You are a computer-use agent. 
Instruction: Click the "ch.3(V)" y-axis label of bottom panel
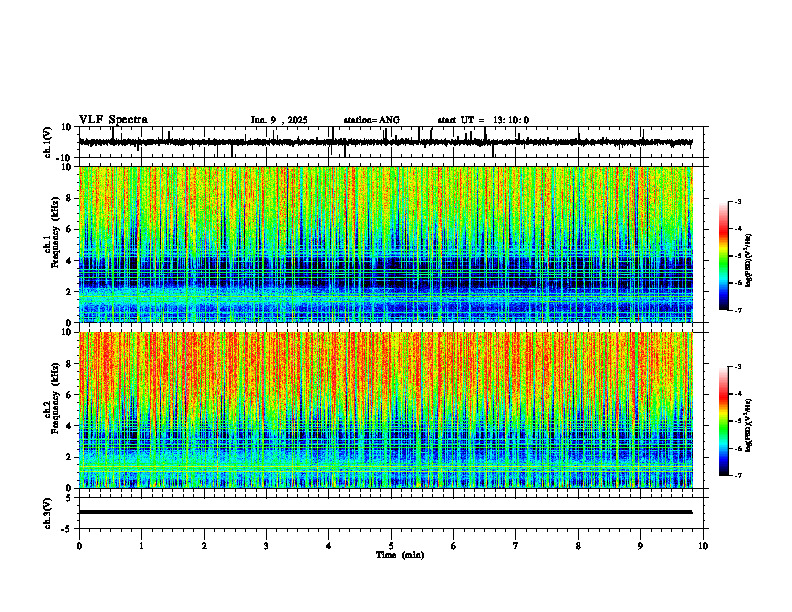tap(48, 513)
